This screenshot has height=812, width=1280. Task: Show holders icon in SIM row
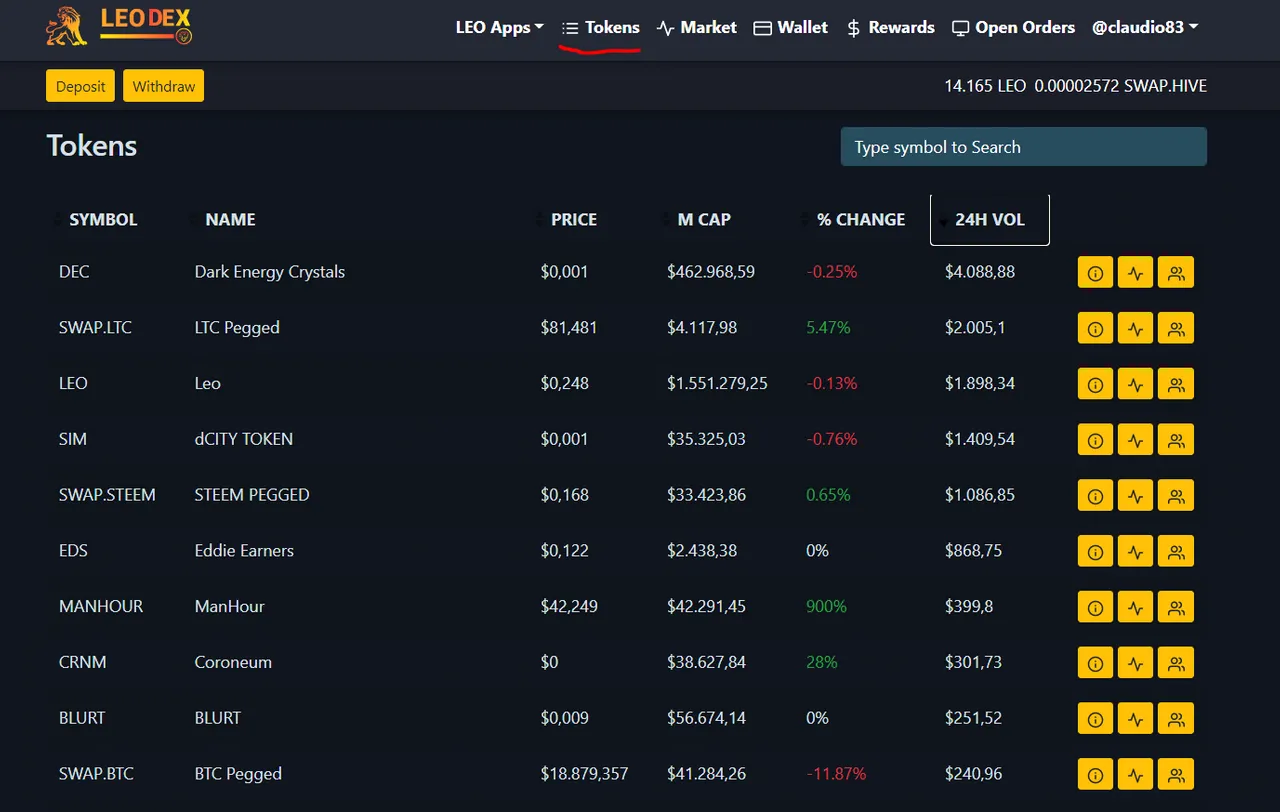tap(1176, 439)
